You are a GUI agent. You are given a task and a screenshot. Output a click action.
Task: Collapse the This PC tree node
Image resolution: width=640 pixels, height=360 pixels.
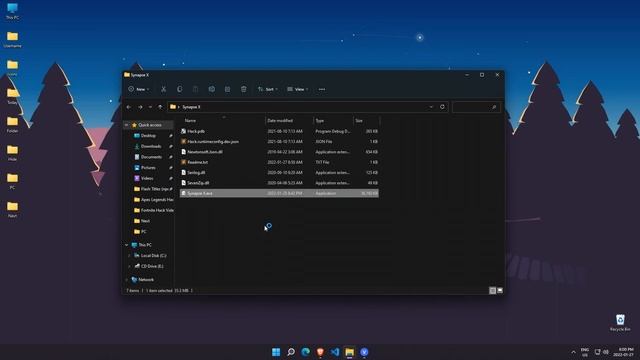click(x=127, y=245)
